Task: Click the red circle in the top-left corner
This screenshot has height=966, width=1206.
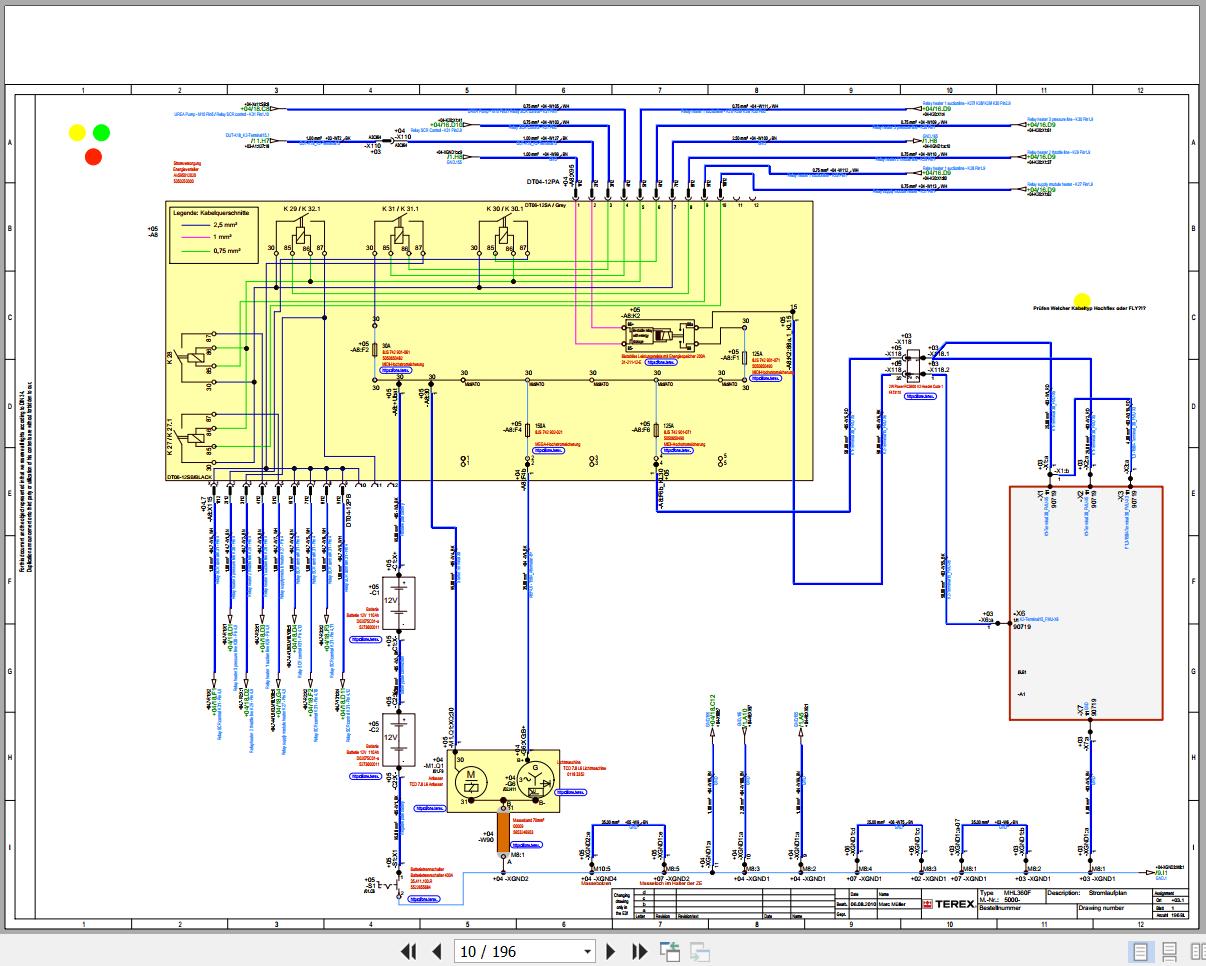Action: pyautogui.click(x=93, y=156)
